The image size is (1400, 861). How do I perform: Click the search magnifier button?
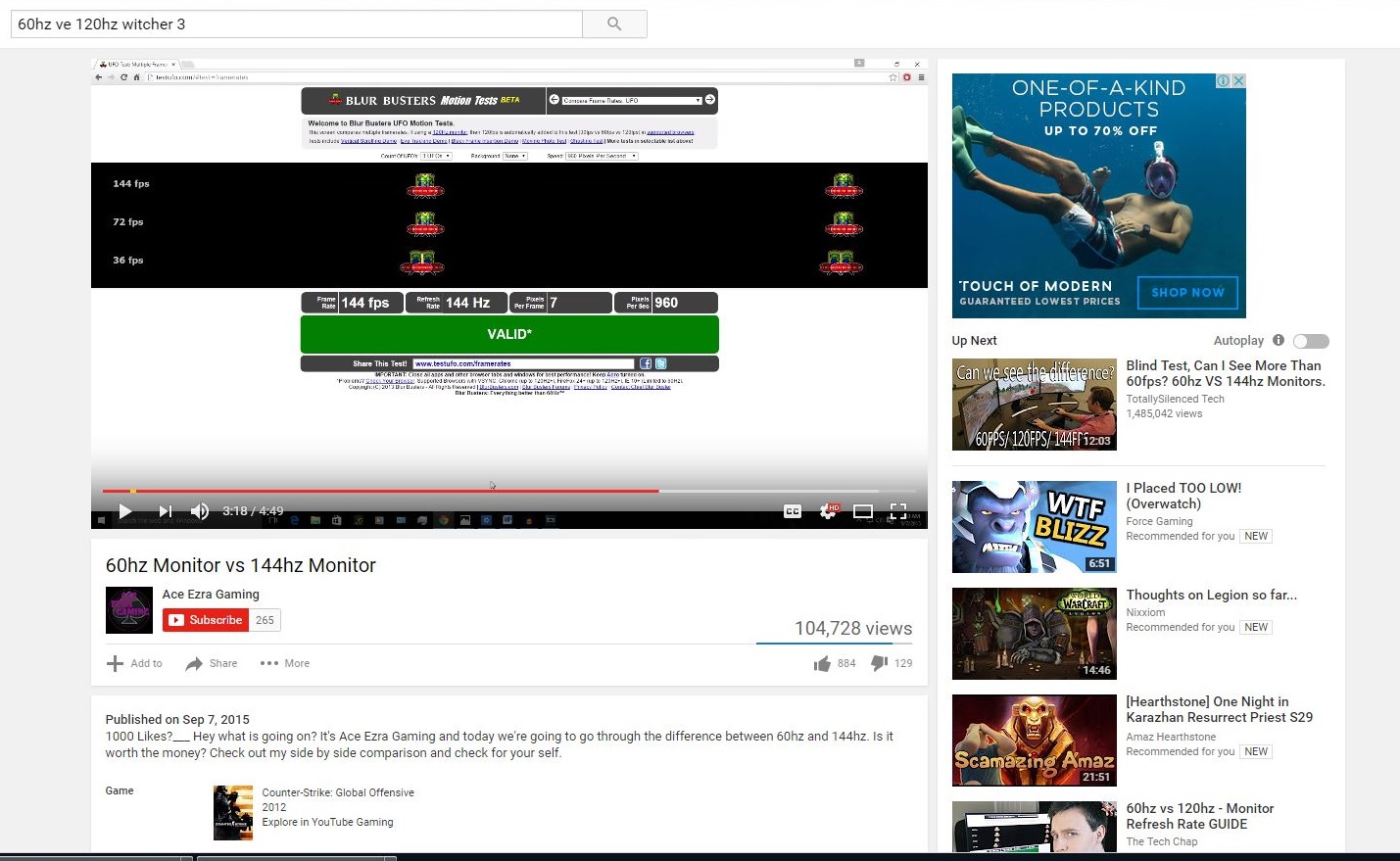pyautogui.click(x=614, y=24)
